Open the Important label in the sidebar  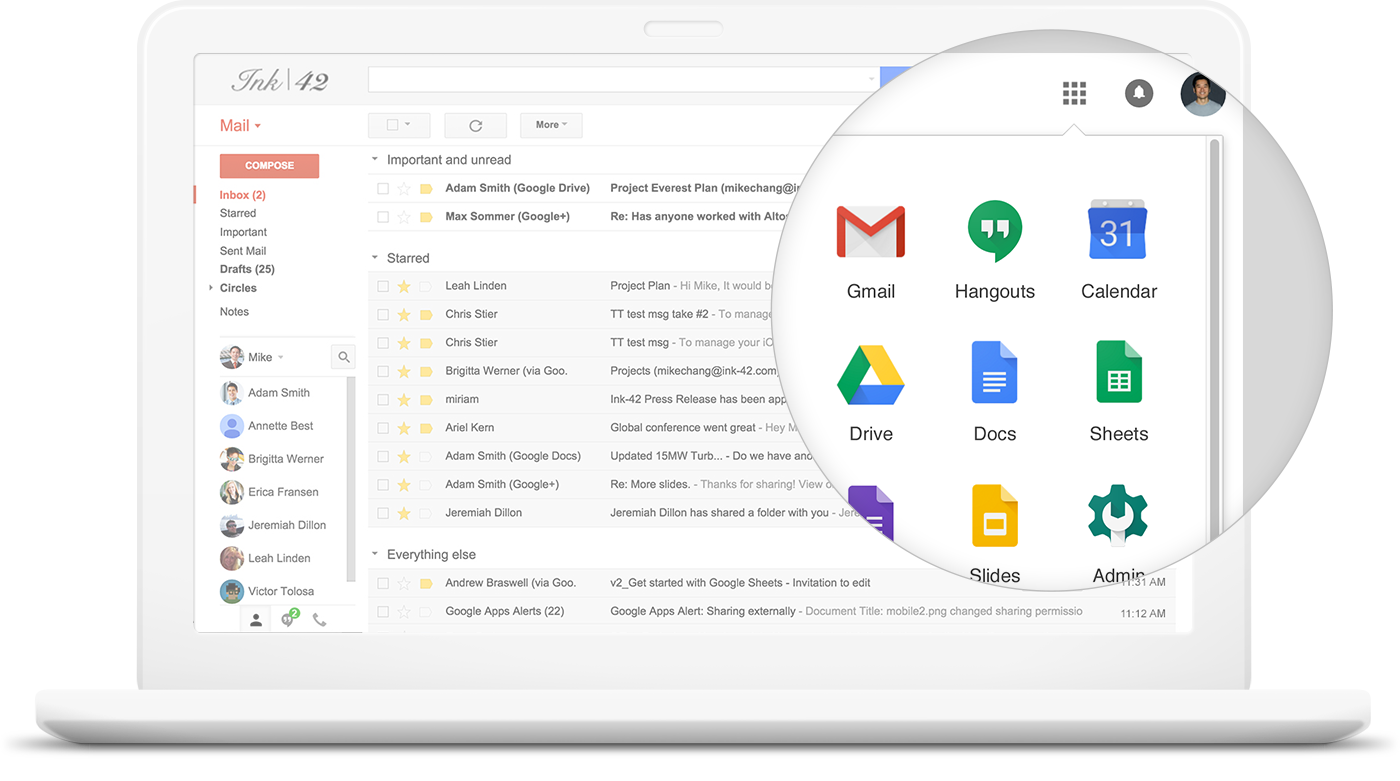coord(243,232)
